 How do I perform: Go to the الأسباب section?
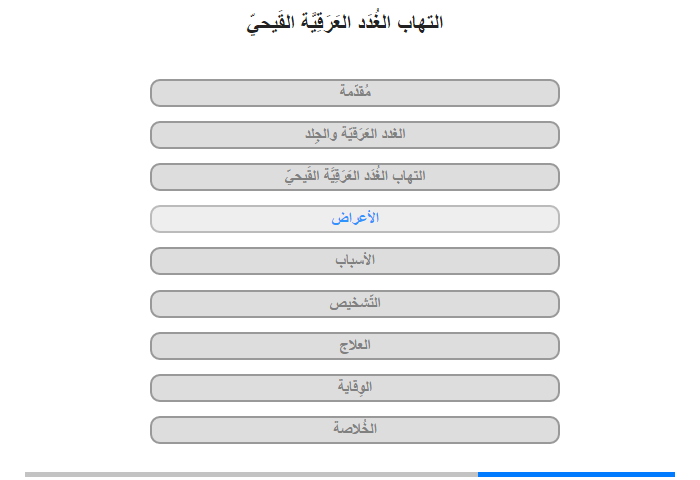click(355, 261)
